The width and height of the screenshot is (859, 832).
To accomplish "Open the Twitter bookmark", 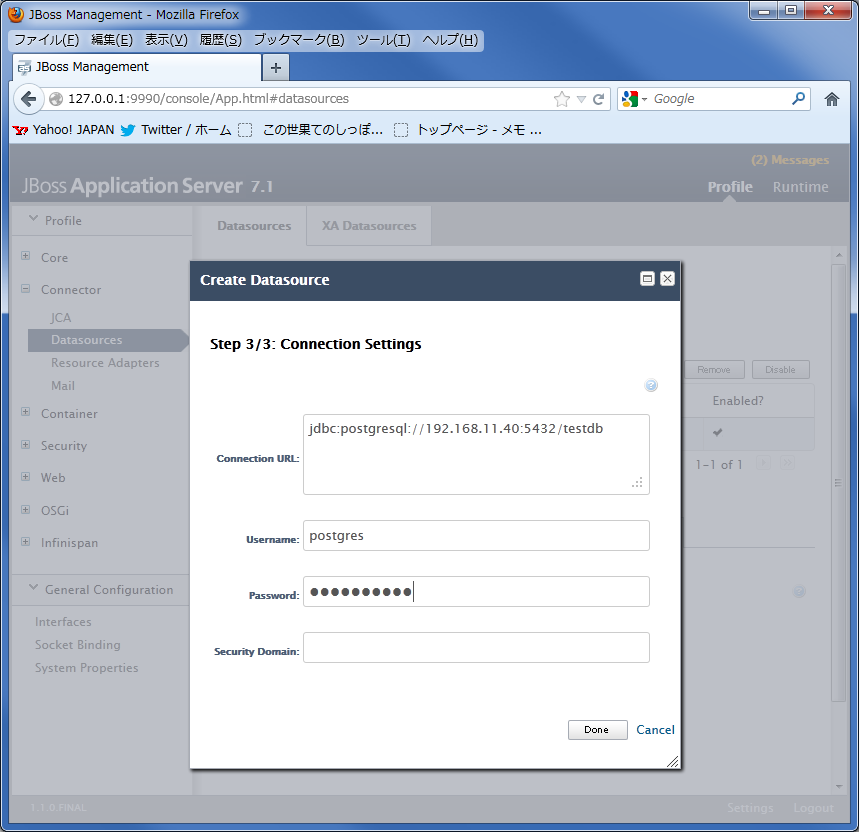I will coord(176,130).
